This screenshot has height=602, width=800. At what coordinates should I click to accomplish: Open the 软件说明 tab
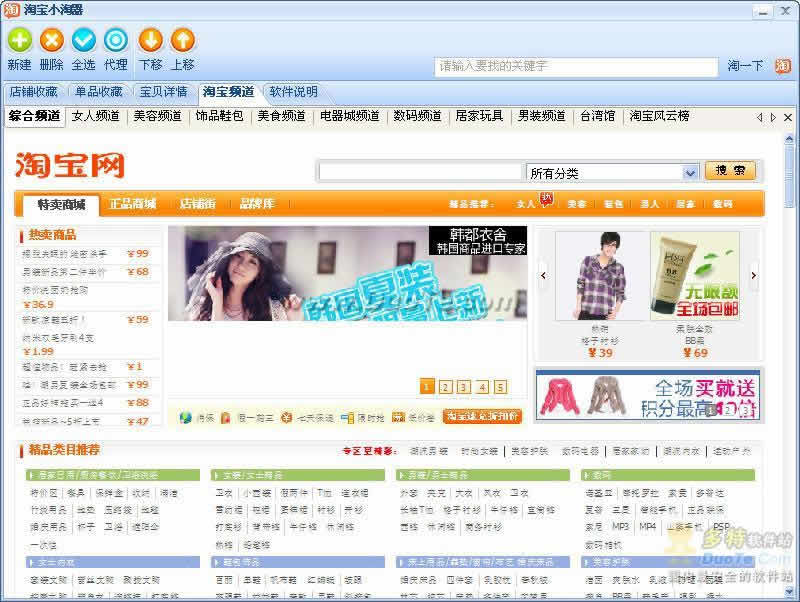[x=293, y=92]
